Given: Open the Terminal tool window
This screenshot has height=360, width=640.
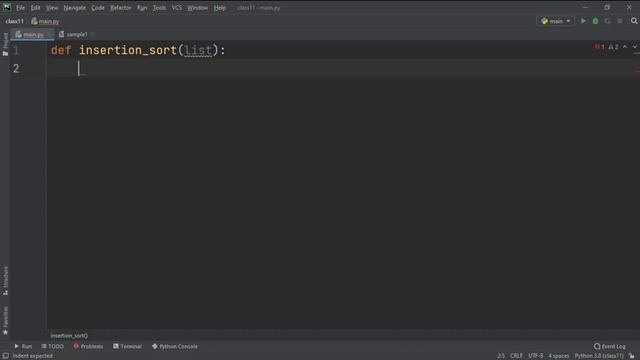Looking at the screenshot, I should (127, 346).
